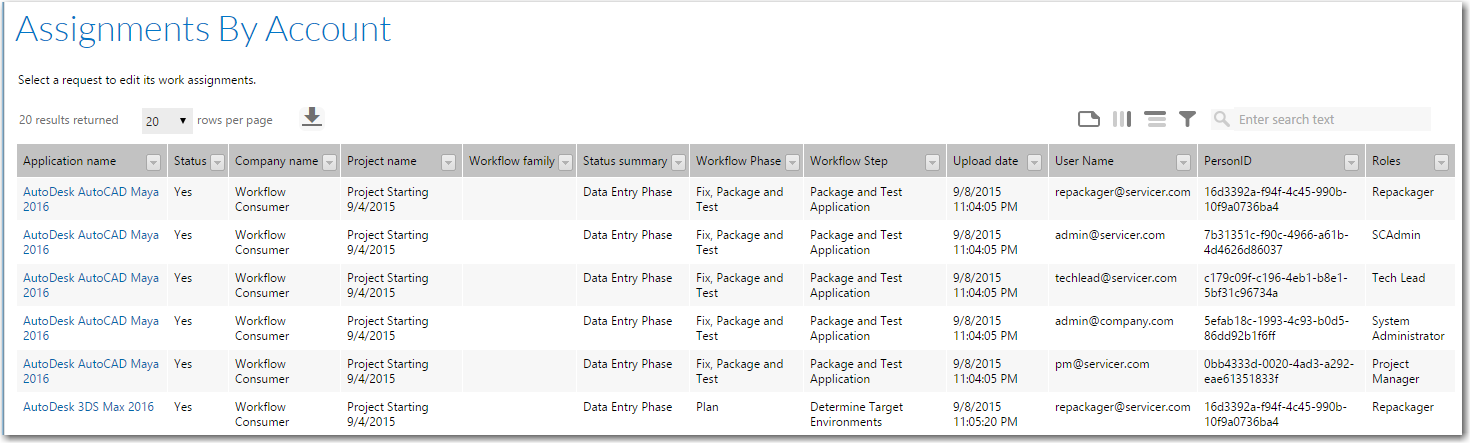Open Status summary column filter arrow
The image size is (1470, 443).
click(679, 162)
